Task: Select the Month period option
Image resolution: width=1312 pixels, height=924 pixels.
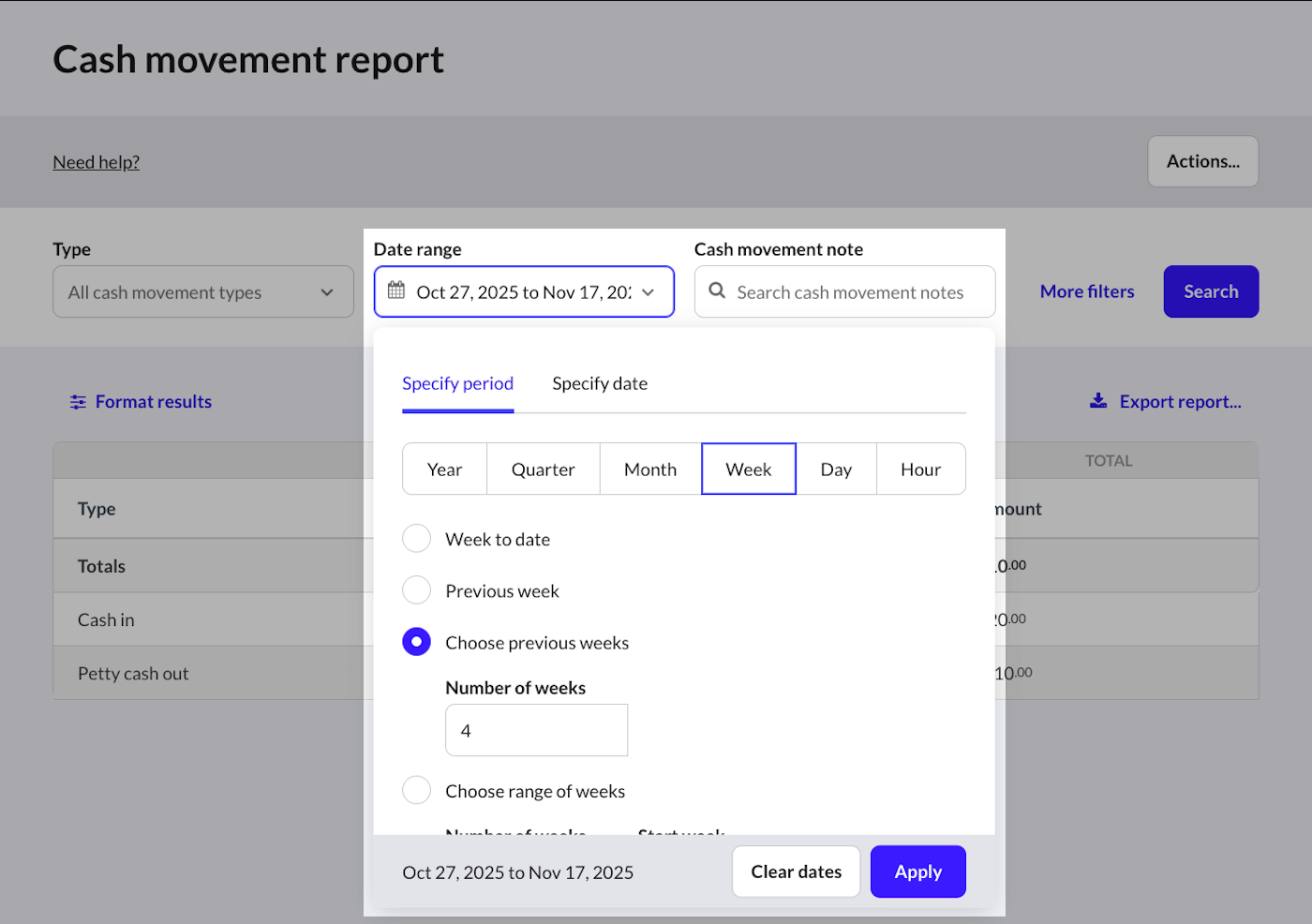Action: pos(649,469)
